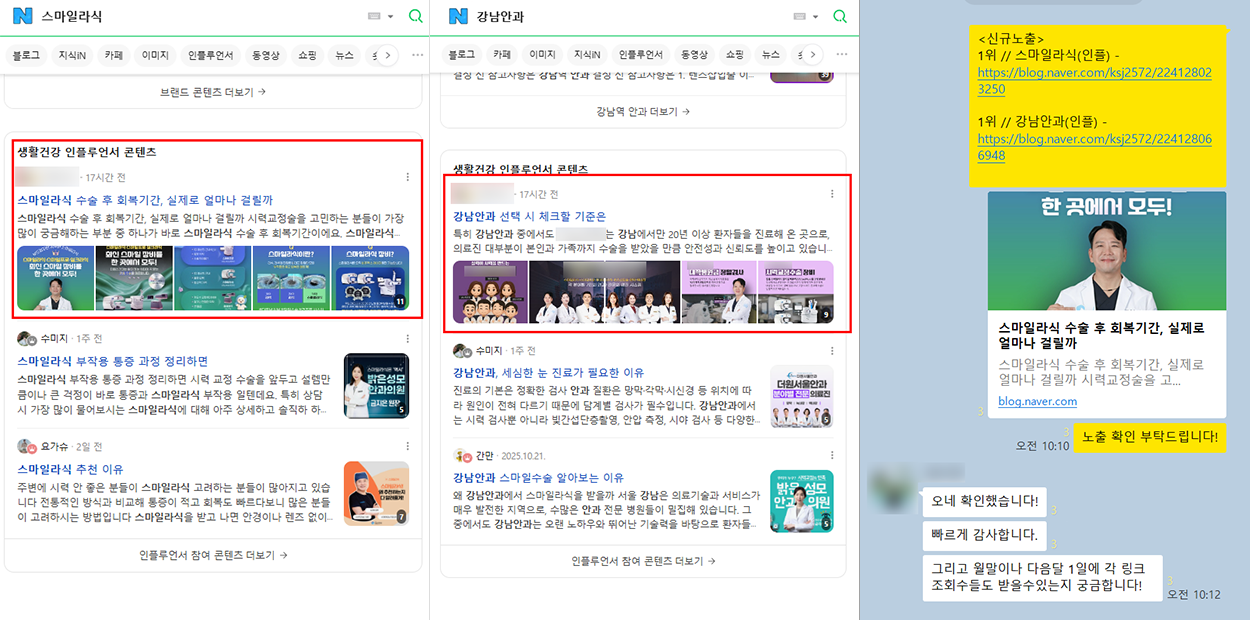Open 인플루언서 참여 콘텐츠 더보기 under 스마일라식
The height and width of the screenshot is (620, 1250).
[x=213, y=554]
